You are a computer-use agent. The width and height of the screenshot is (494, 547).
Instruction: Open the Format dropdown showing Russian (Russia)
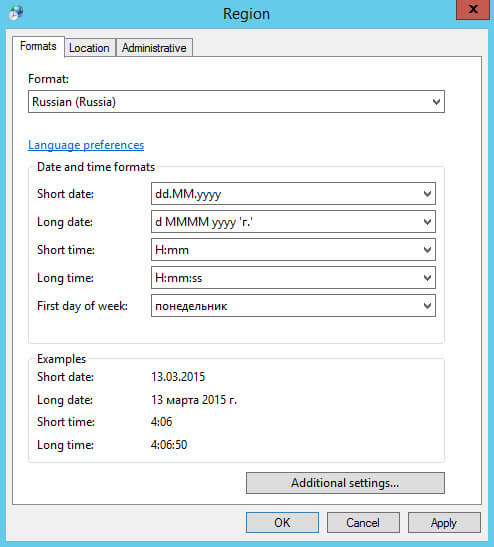[236, 102]
